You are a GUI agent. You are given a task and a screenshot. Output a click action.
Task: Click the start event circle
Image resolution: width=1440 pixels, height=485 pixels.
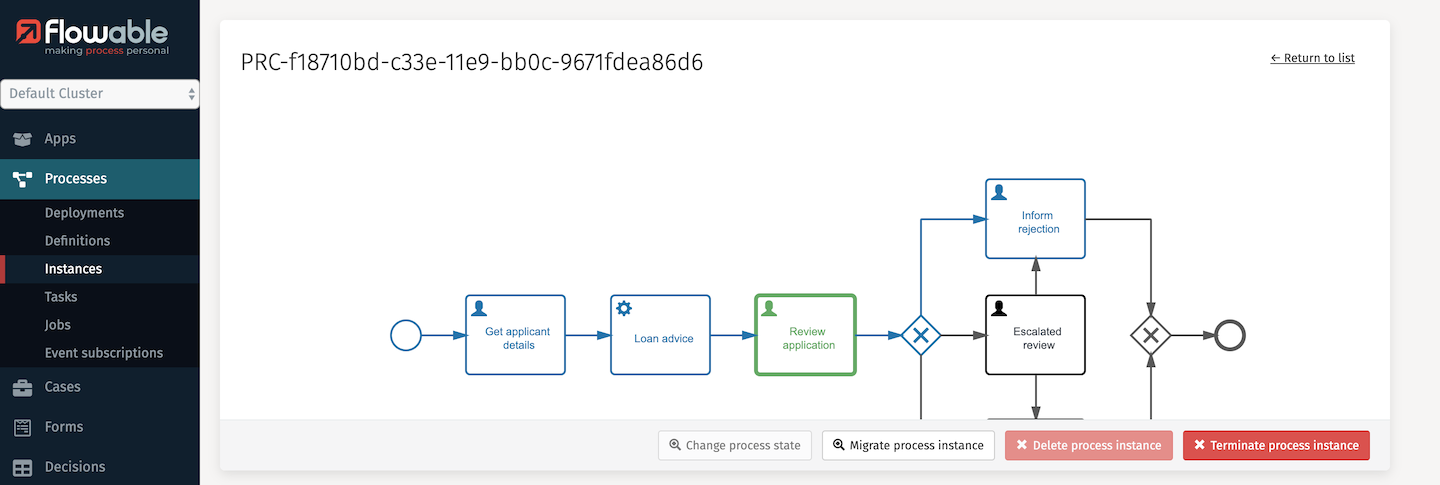pos(405,335)
